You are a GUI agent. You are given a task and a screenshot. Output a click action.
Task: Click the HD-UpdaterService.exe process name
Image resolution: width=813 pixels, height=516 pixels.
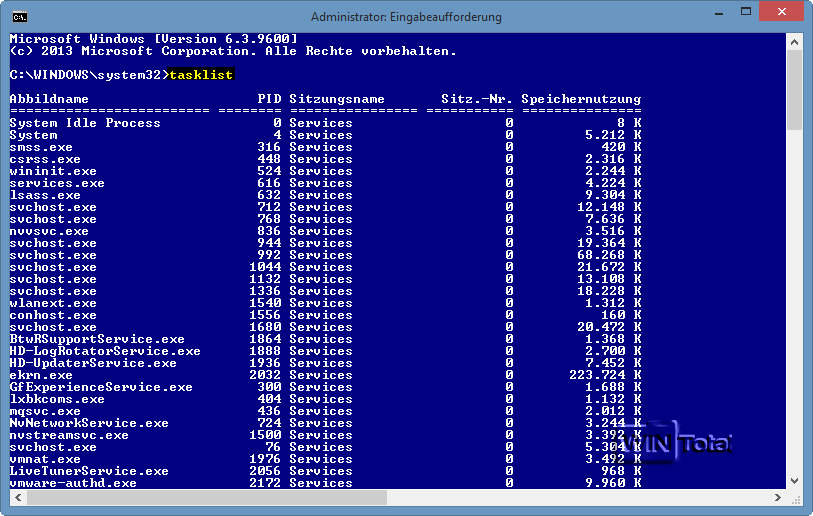pyautogui.click(x=93, y=363)
